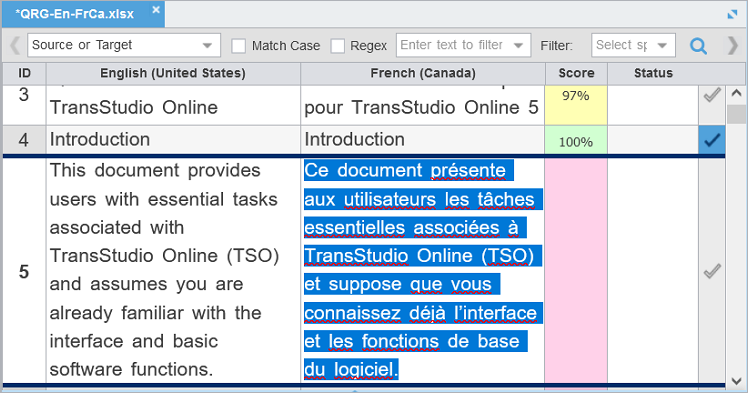Toggle the confirm checkmark for segment 3
The image size is (748, 393).
tap(712, 94)
